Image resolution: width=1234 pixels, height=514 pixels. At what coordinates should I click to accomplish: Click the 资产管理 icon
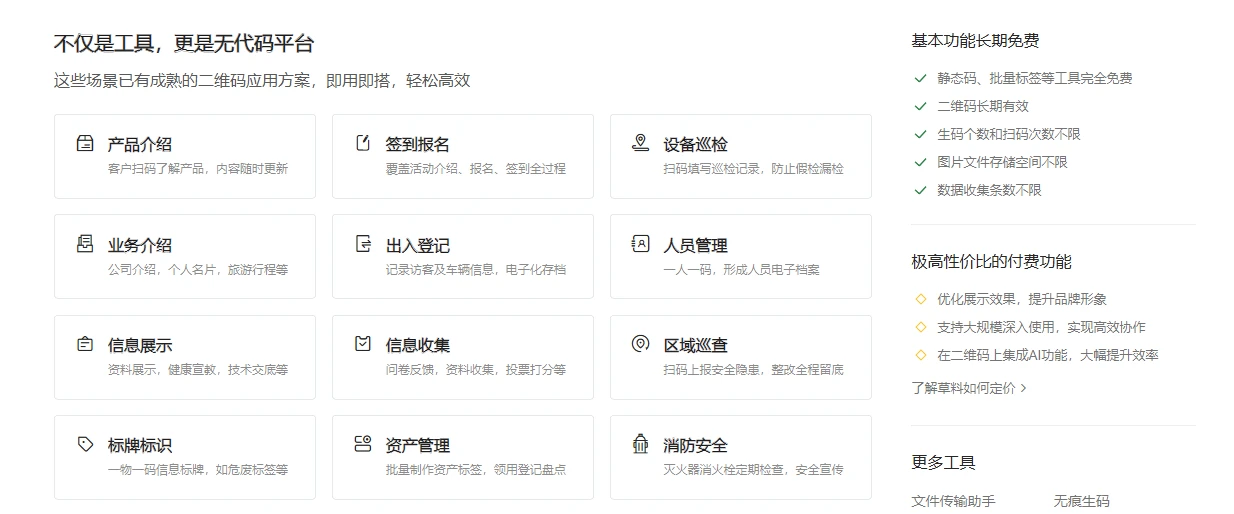click(363, 444)
